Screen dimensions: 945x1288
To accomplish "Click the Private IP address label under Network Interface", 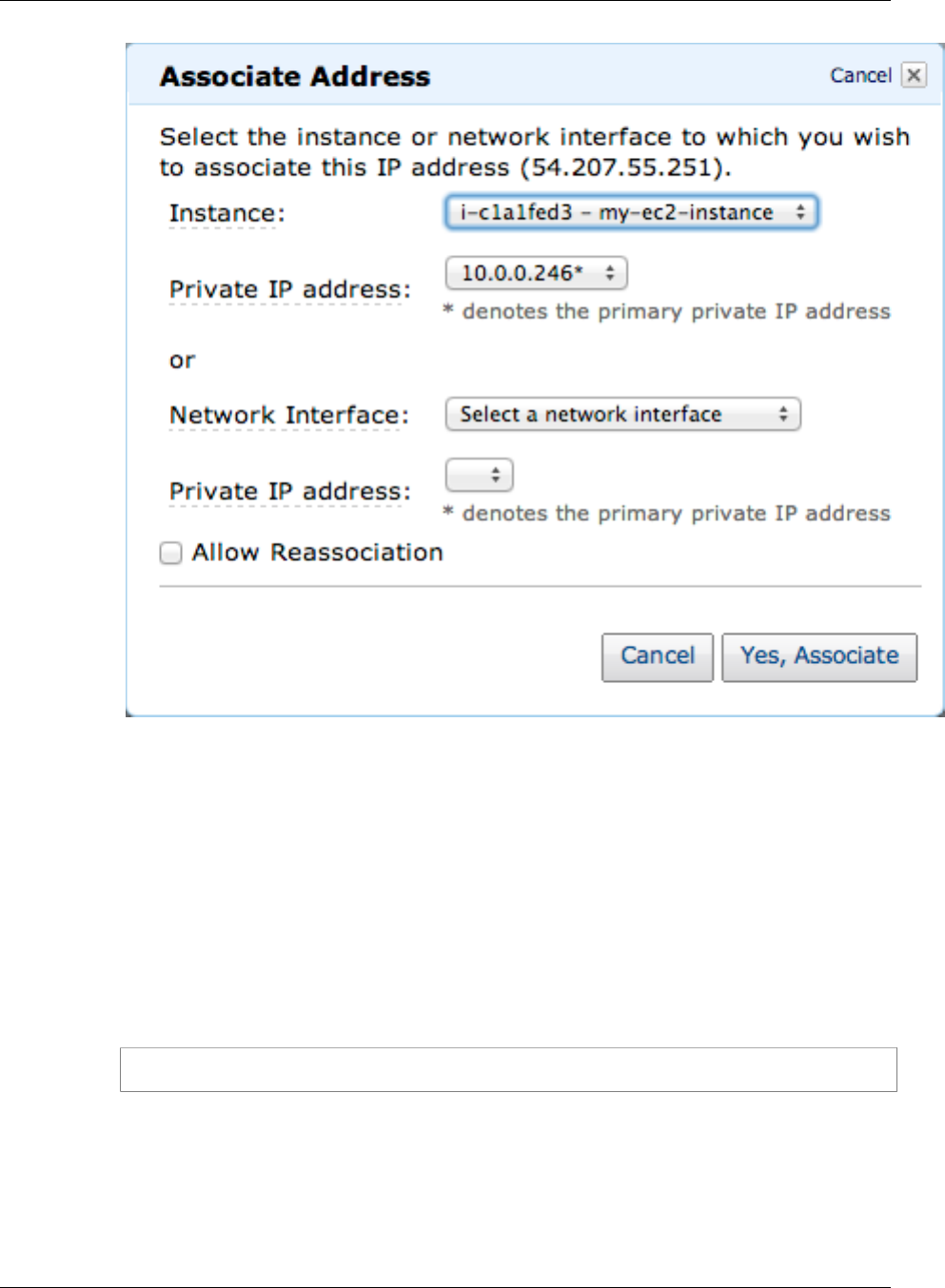I will tap(289, 492).
